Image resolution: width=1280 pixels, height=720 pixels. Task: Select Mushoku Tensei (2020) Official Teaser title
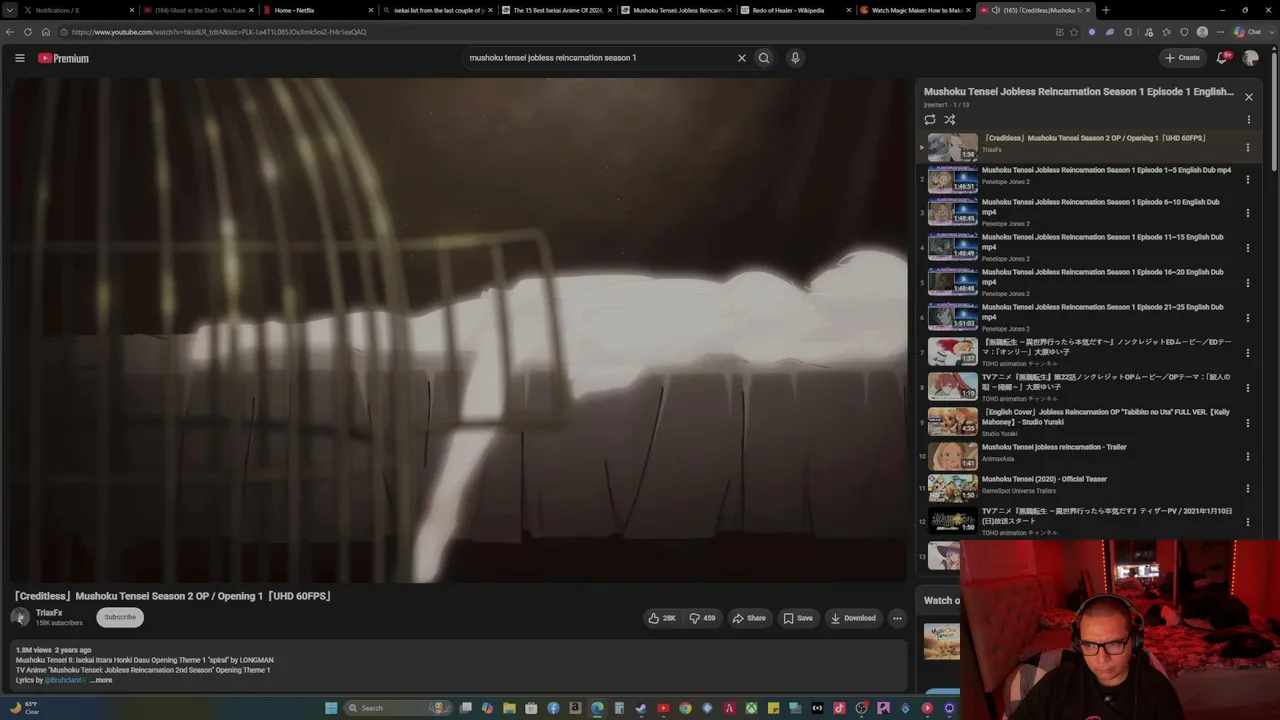(1044, 479)
